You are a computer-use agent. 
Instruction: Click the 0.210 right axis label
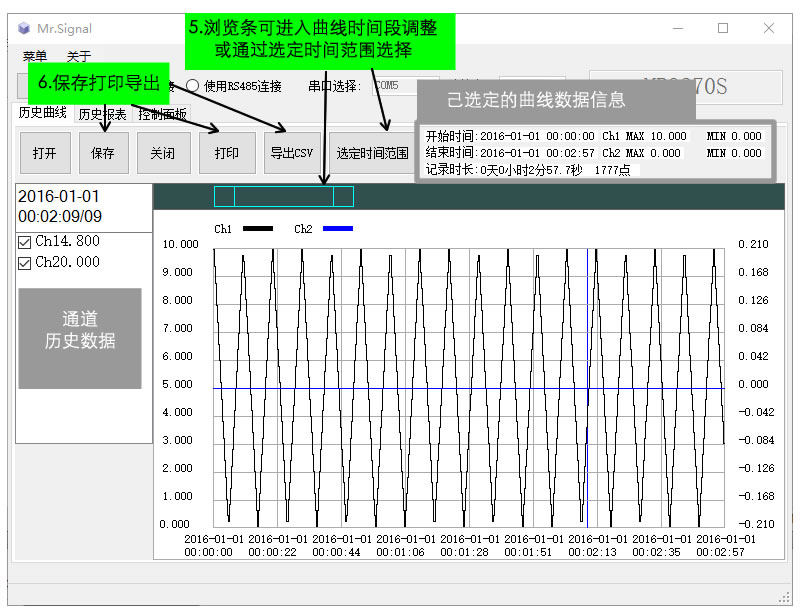click(x=753, y=244)
